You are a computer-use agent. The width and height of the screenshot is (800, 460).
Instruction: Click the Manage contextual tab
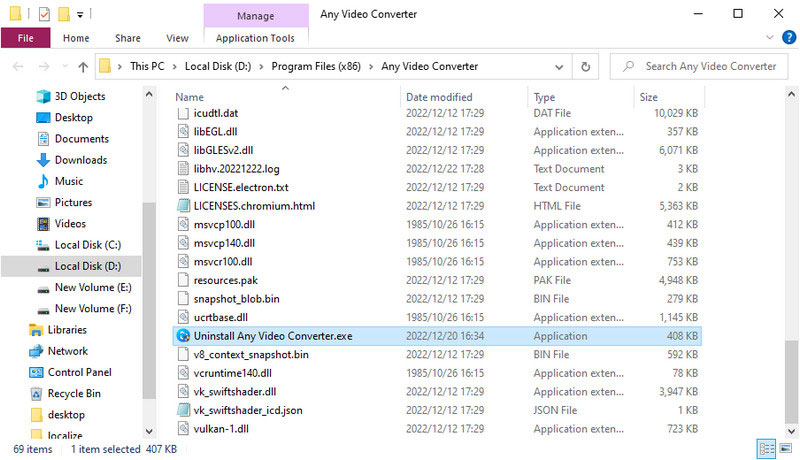tap(256, 16)
